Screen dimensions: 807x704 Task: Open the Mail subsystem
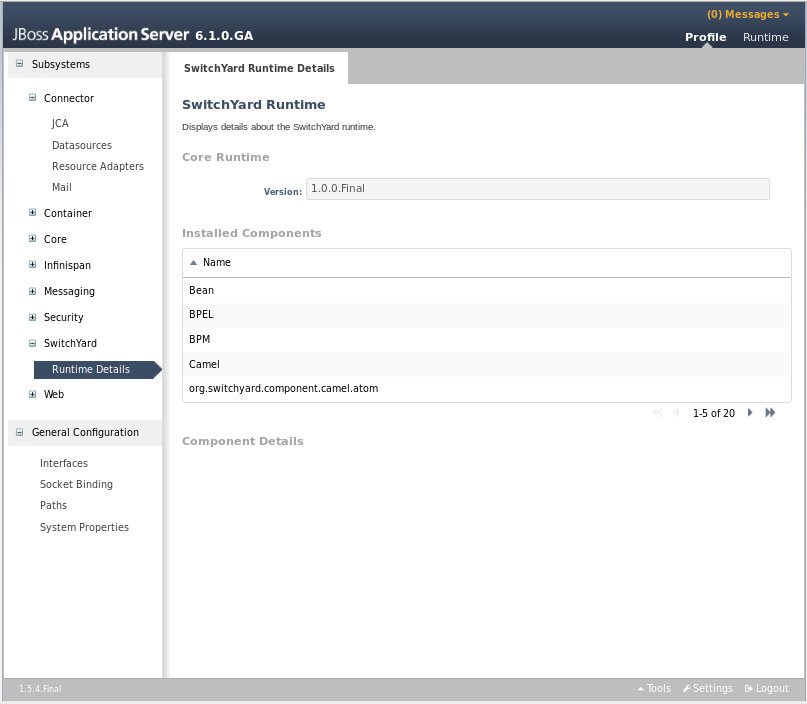[62, 187]
